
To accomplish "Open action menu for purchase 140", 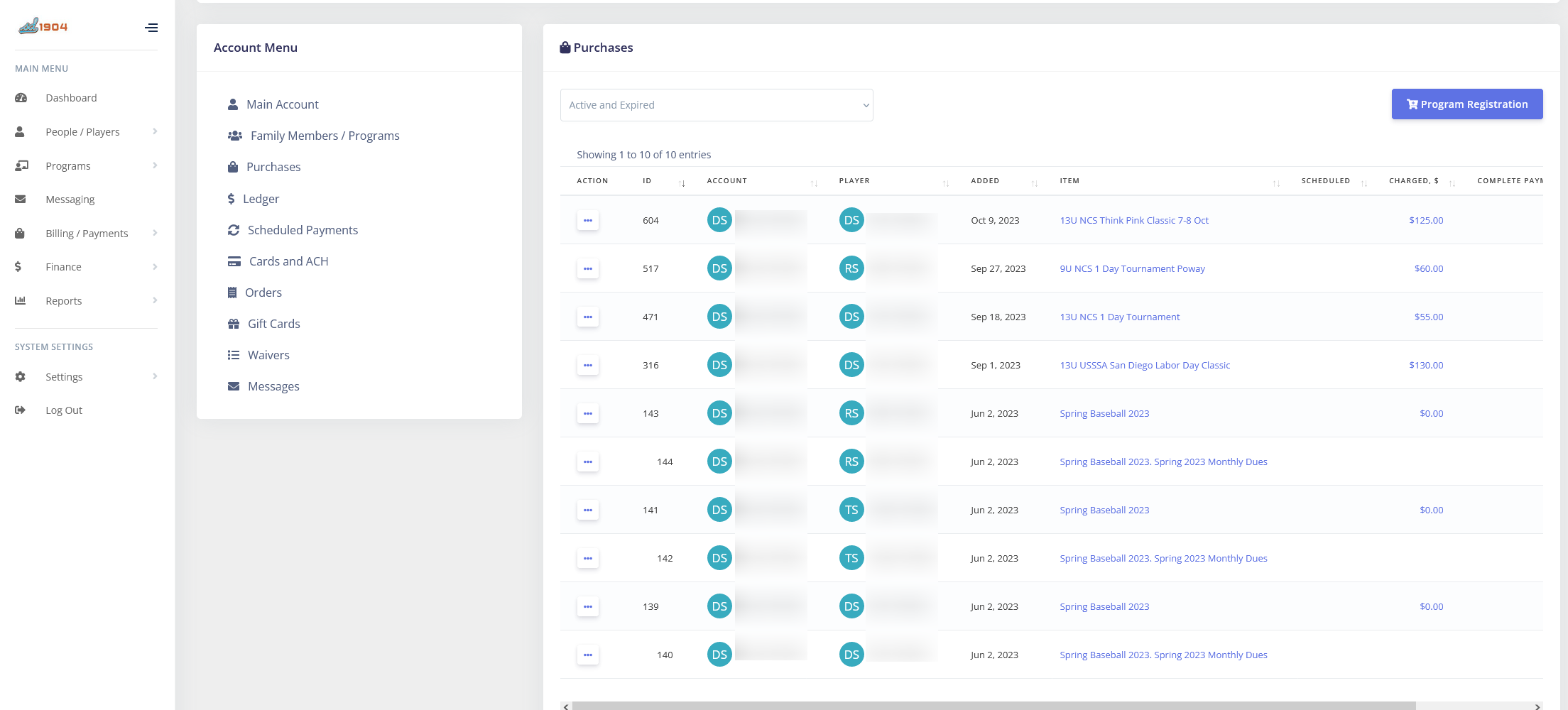I will tap(588, 655).
